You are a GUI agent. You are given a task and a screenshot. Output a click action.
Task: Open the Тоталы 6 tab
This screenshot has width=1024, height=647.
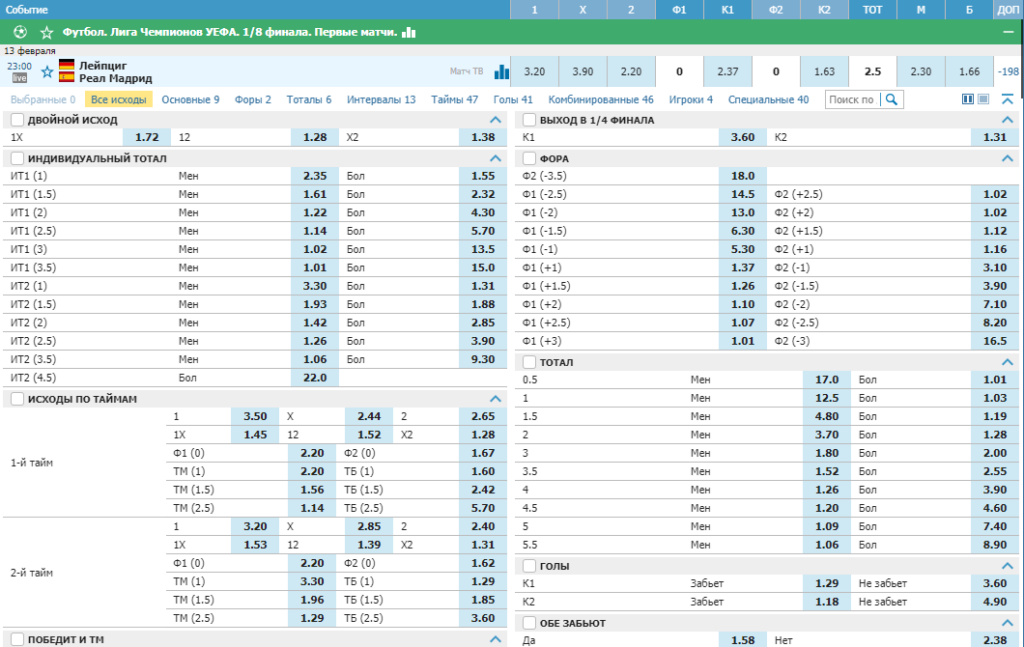coord(309,99)
